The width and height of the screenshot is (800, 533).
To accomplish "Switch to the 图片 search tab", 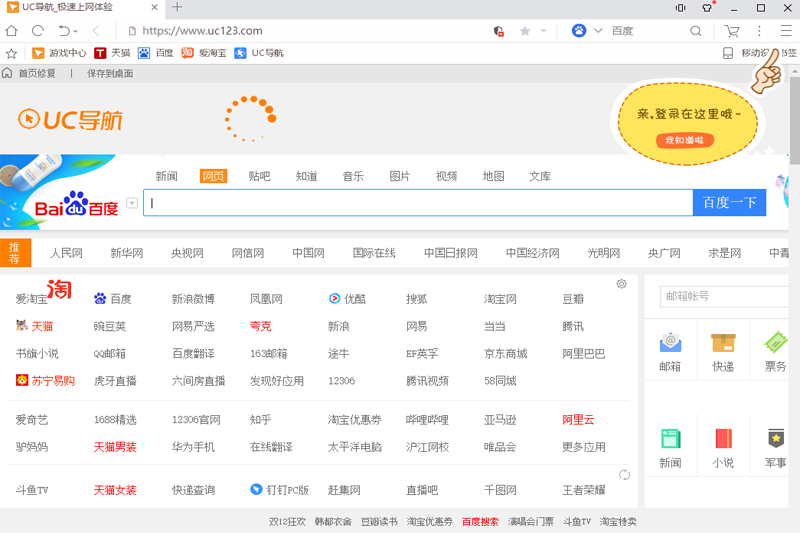I will [400, 176].
